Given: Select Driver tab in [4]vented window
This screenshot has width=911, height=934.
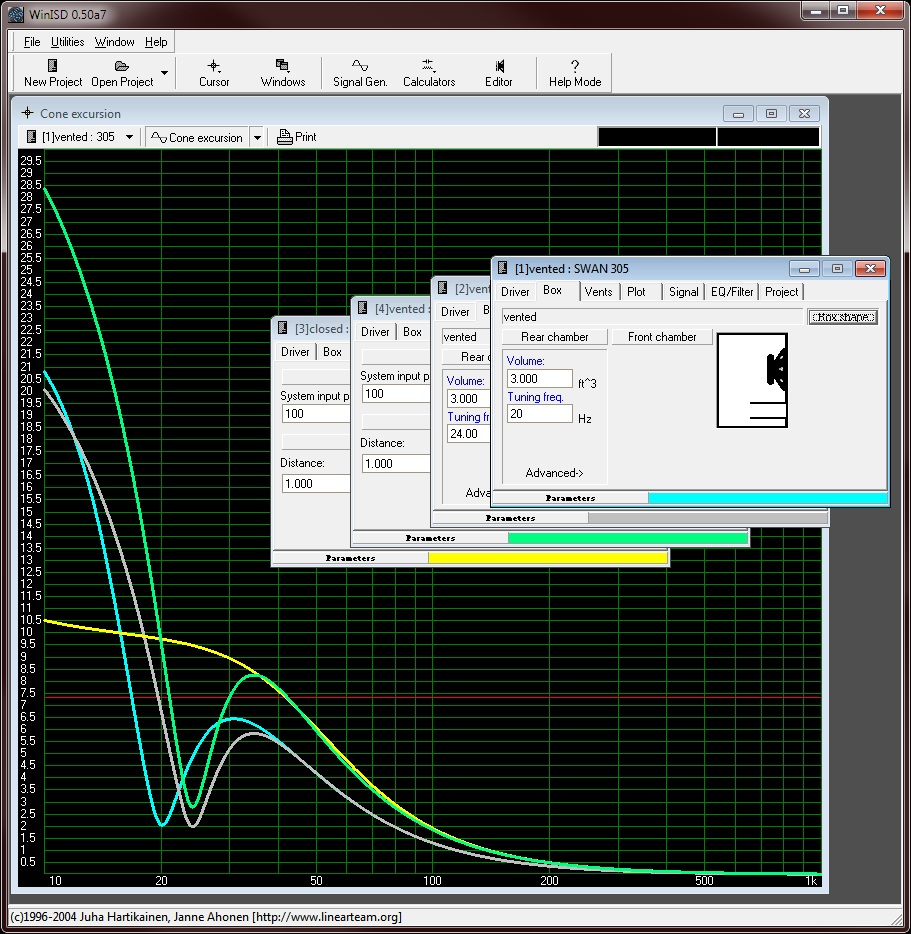Looking at the screenshot, I should click(375, 332).
